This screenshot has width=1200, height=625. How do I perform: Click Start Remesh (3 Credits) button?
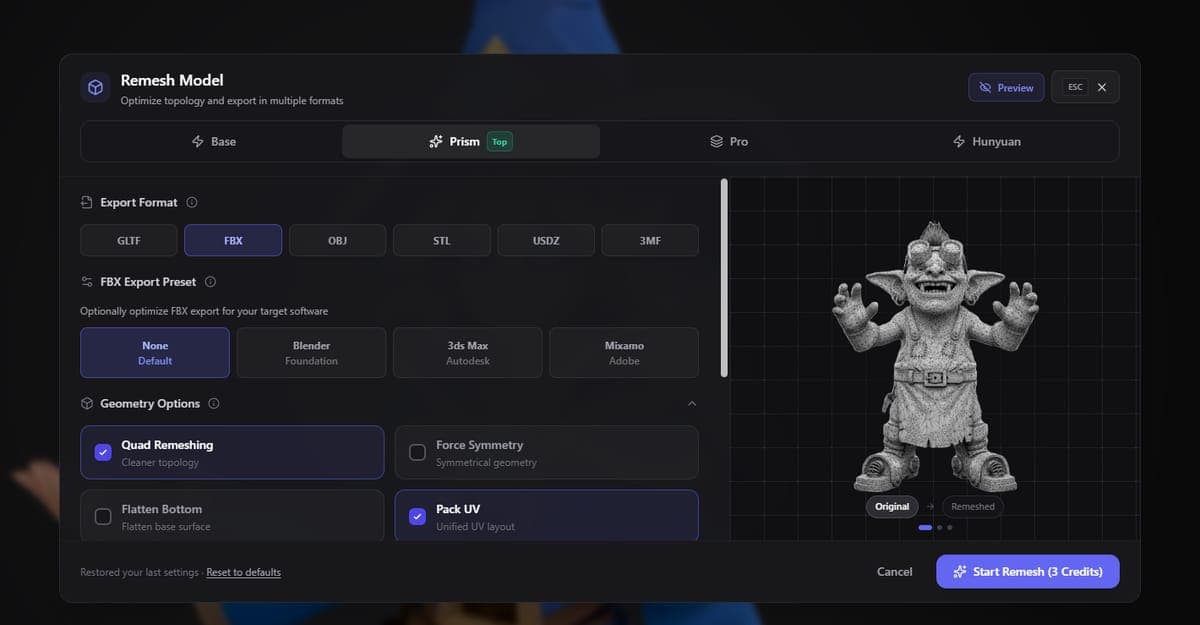click(1028, 572)
